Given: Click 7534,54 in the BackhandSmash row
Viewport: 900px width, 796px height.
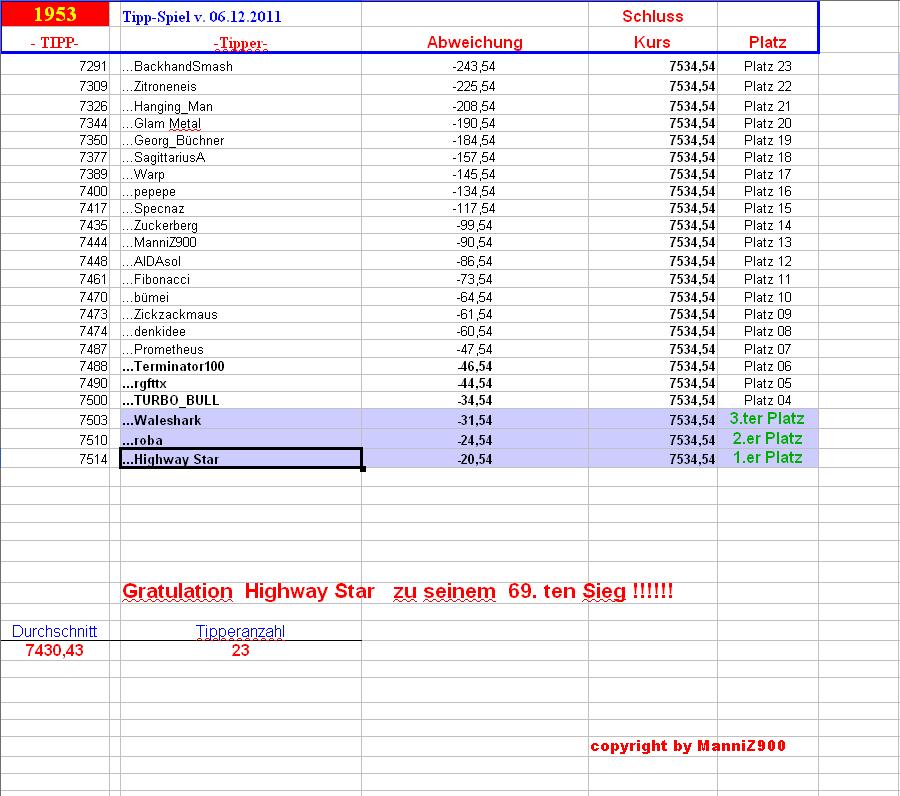Looking at the screenshot, I should tap(692, 67).
